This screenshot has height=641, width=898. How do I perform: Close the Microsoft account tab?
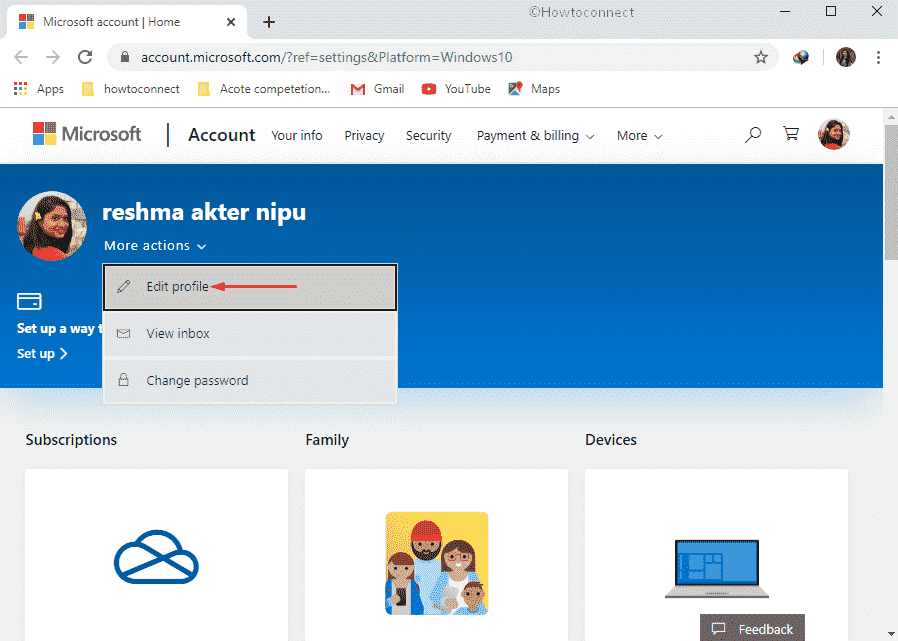[x=231, y=22]
